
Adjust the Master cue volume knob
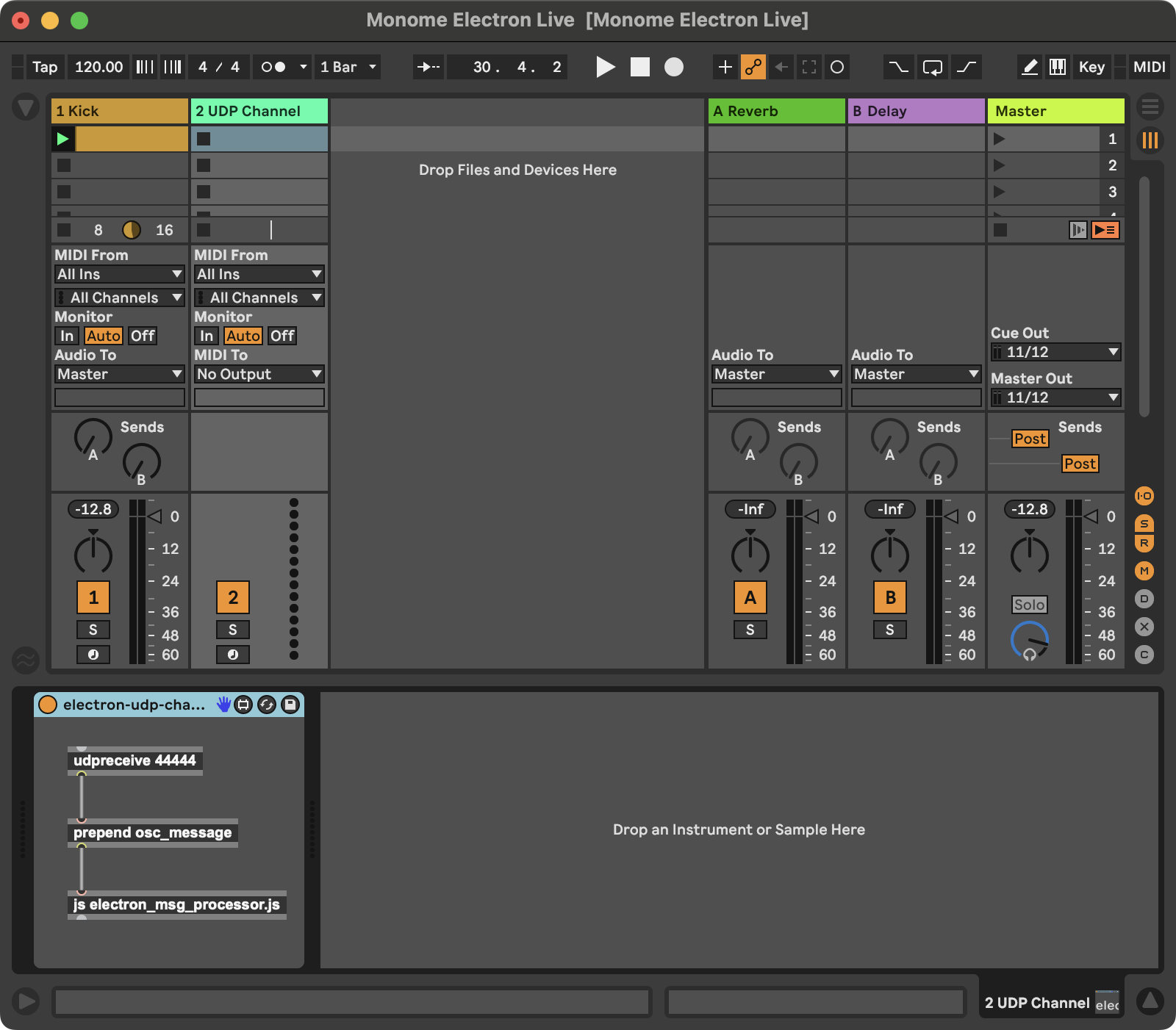point(1030,640)
